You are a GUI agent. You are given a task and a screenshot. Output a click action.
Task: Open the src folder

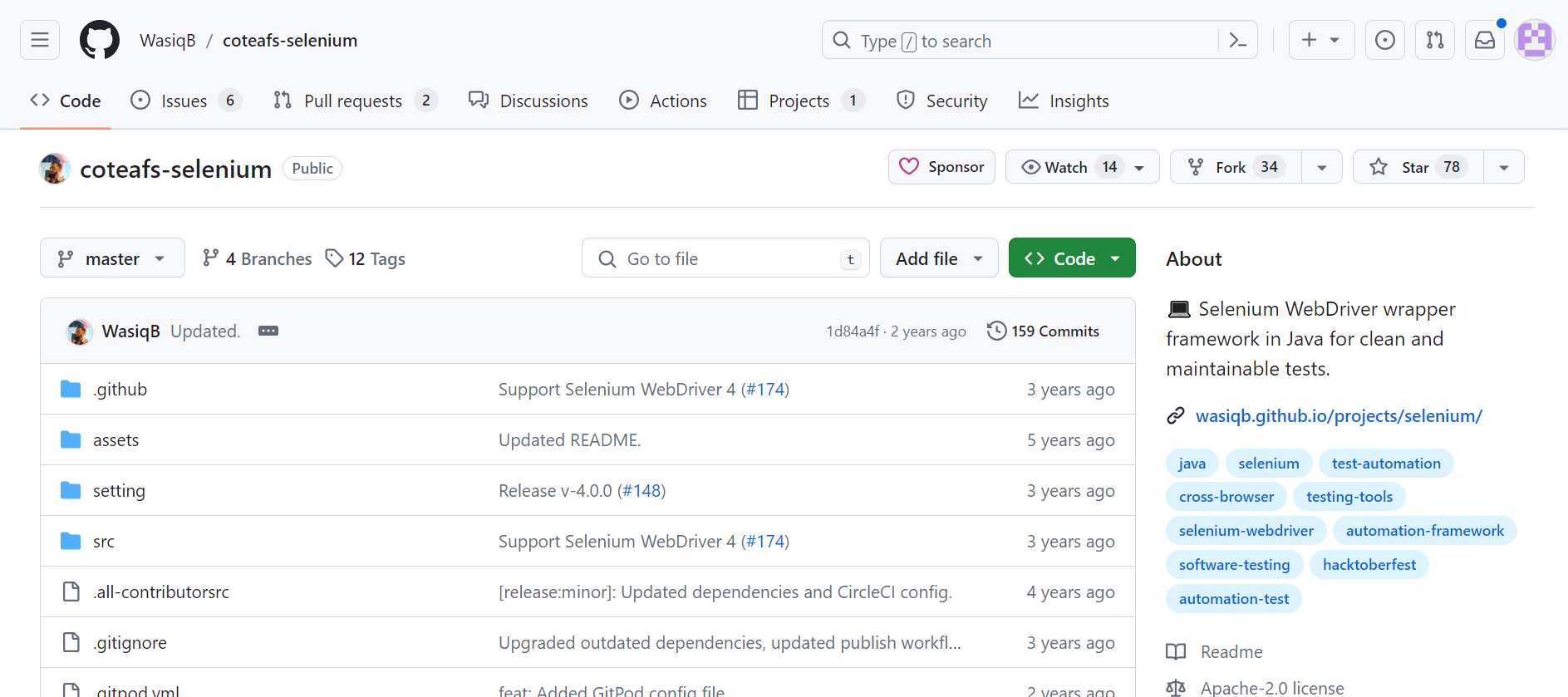104,542
